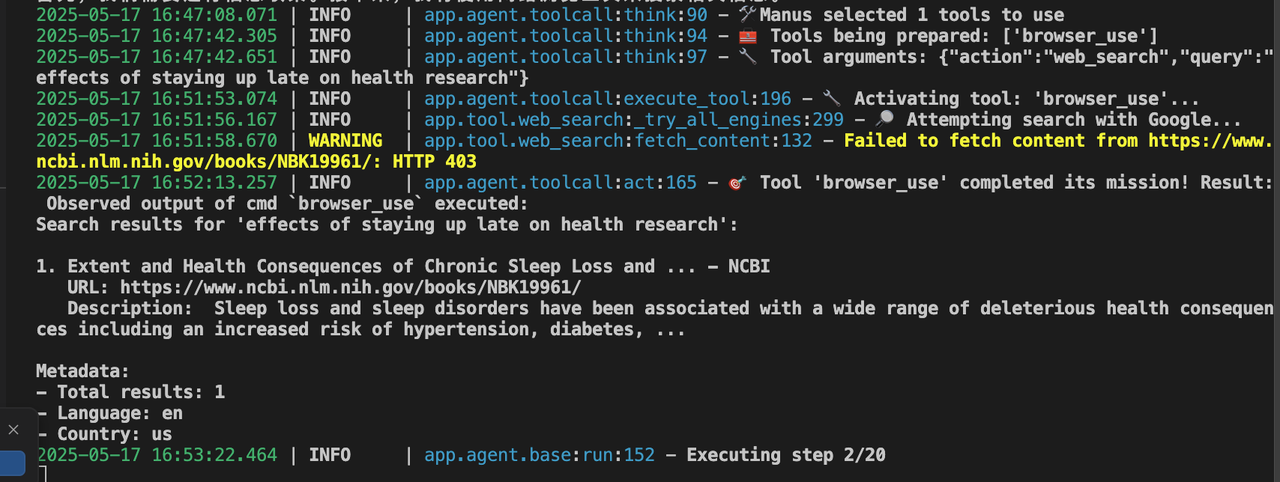This screenshot has height=482, width=1280.
Task: Click the dartboard emoji before "Tool 'browser_use' completed"
Action: 737,183
